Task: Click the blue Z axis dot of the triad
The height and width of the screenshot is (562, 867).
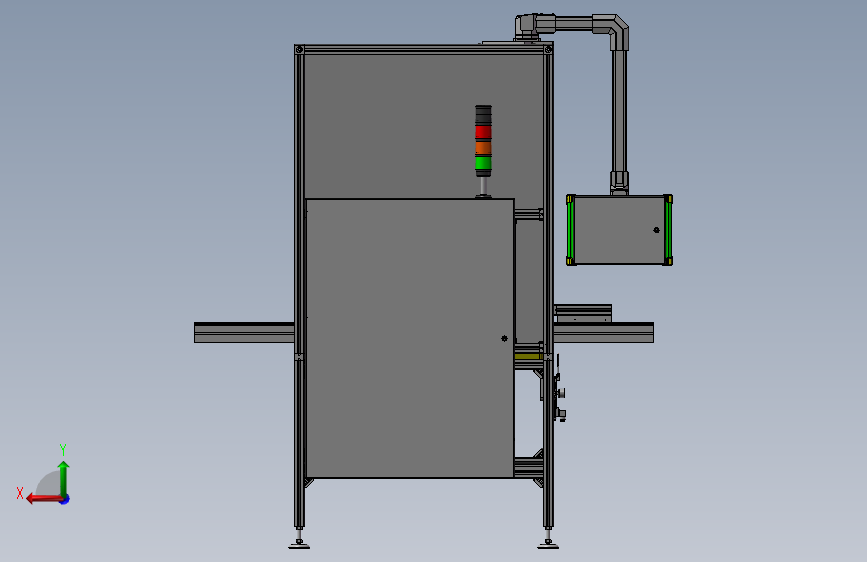Action: pos(65,499)
